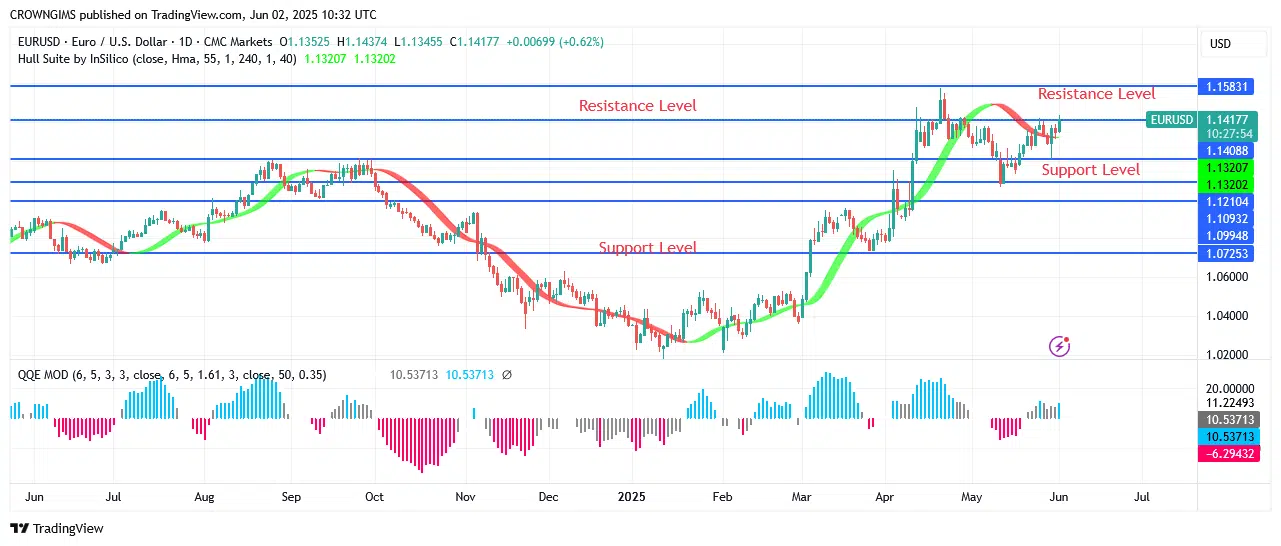Click the empty-set symbol beside QQE MOD values
The width and height of the screenshot is (1281, 546).
click(506, 375)
